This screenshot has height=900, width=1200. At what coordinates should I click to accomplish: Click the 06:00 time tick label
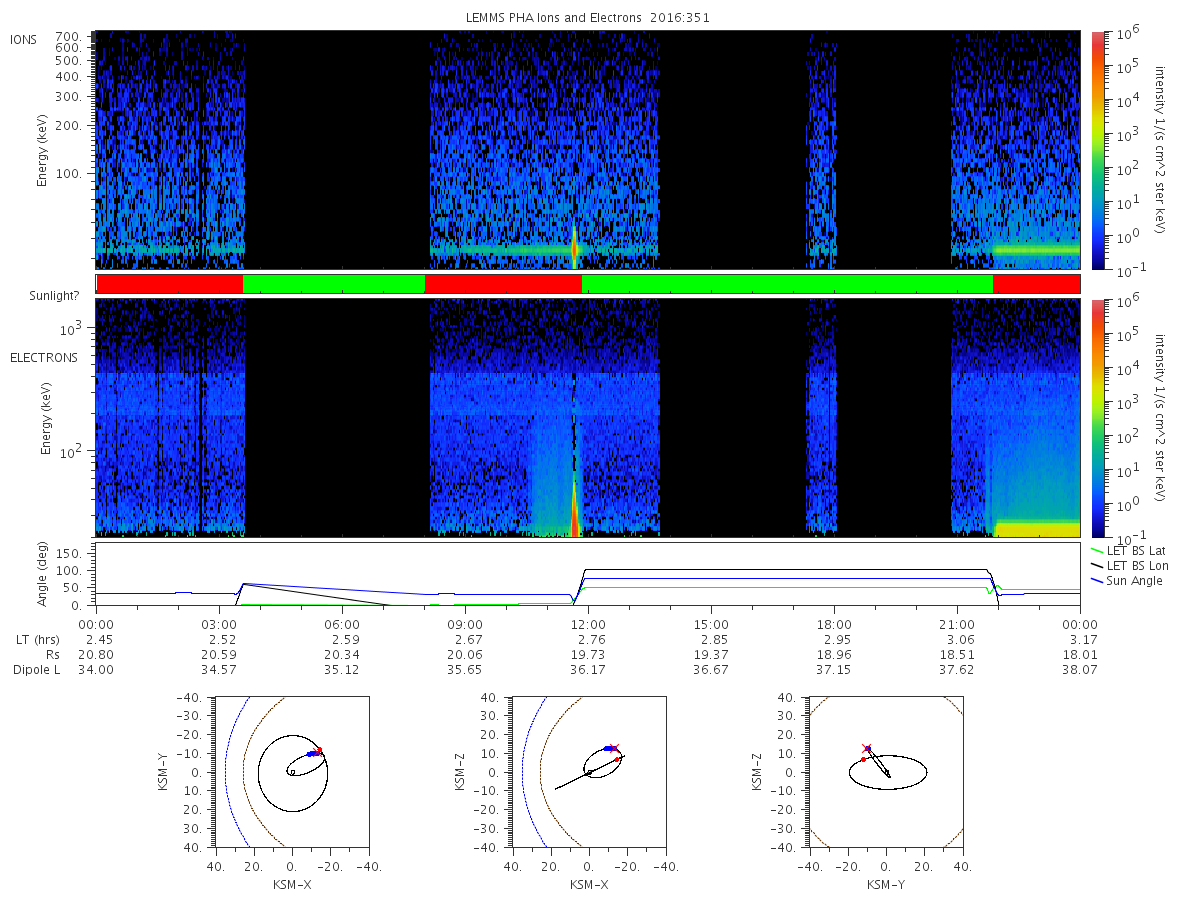click(342, 625)
